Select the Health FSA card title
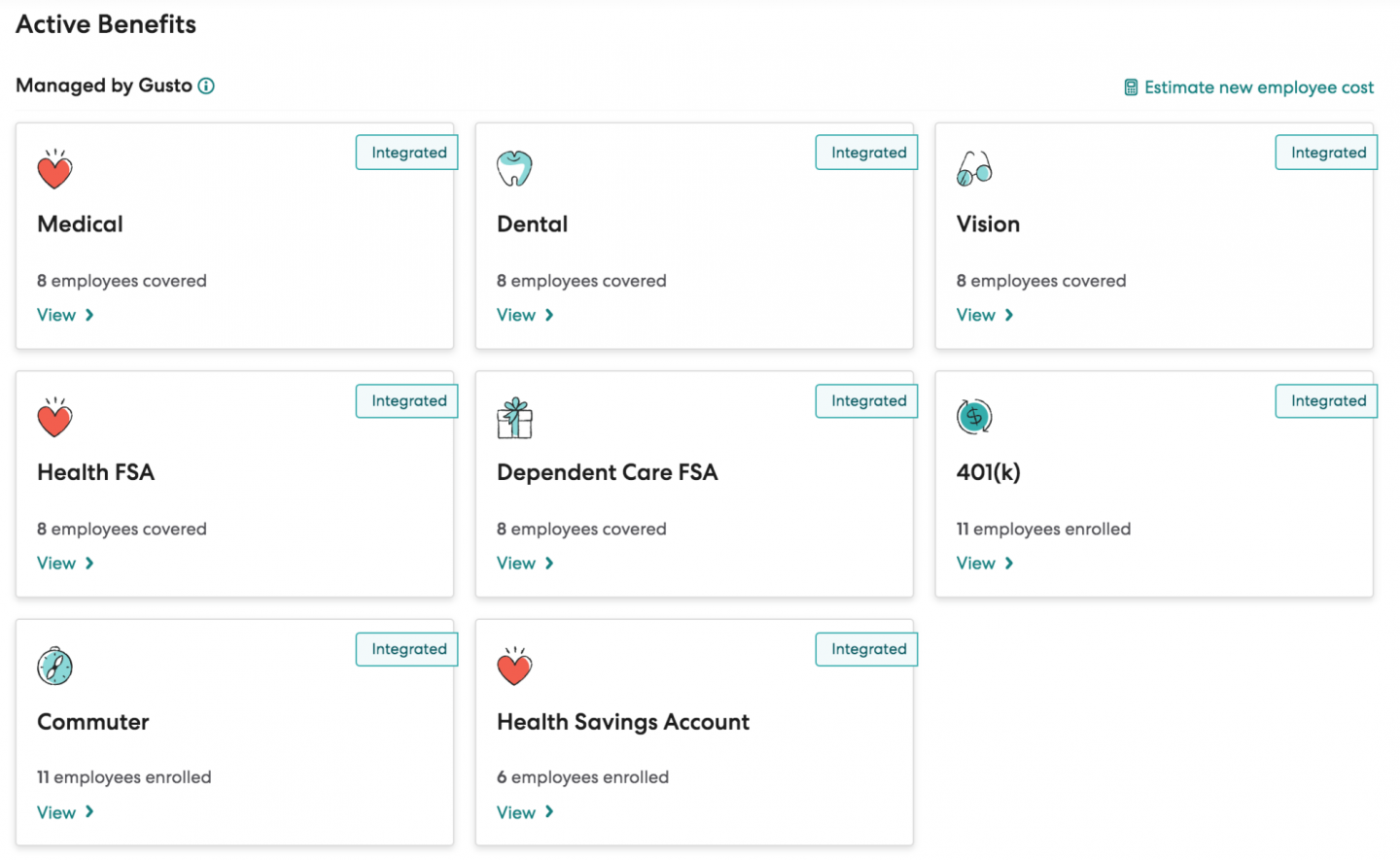Screen dimensions: 1400x860 [95, 472]
